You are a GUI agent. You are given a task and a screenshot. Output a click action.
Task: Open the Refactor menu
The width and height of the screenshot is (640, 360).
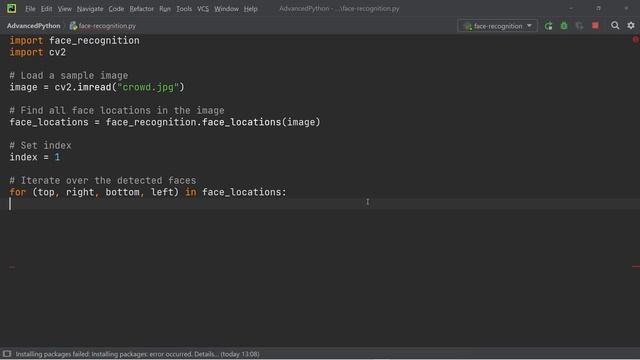pyautogui.click(x=141, y=9)
